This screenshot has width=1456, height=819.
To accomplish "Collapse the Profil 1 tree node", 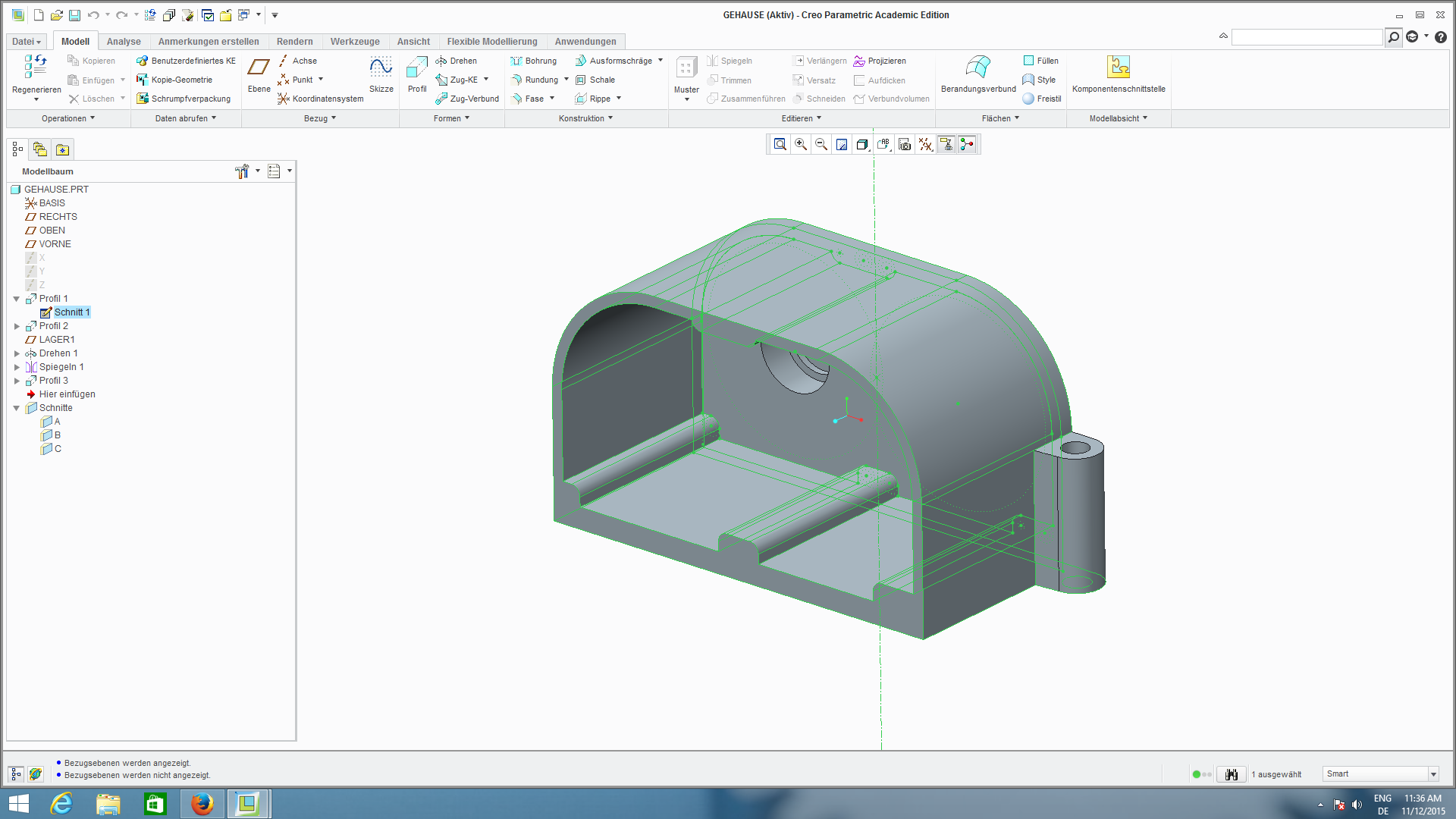I will pyautogui.click(x=17, y=299).
